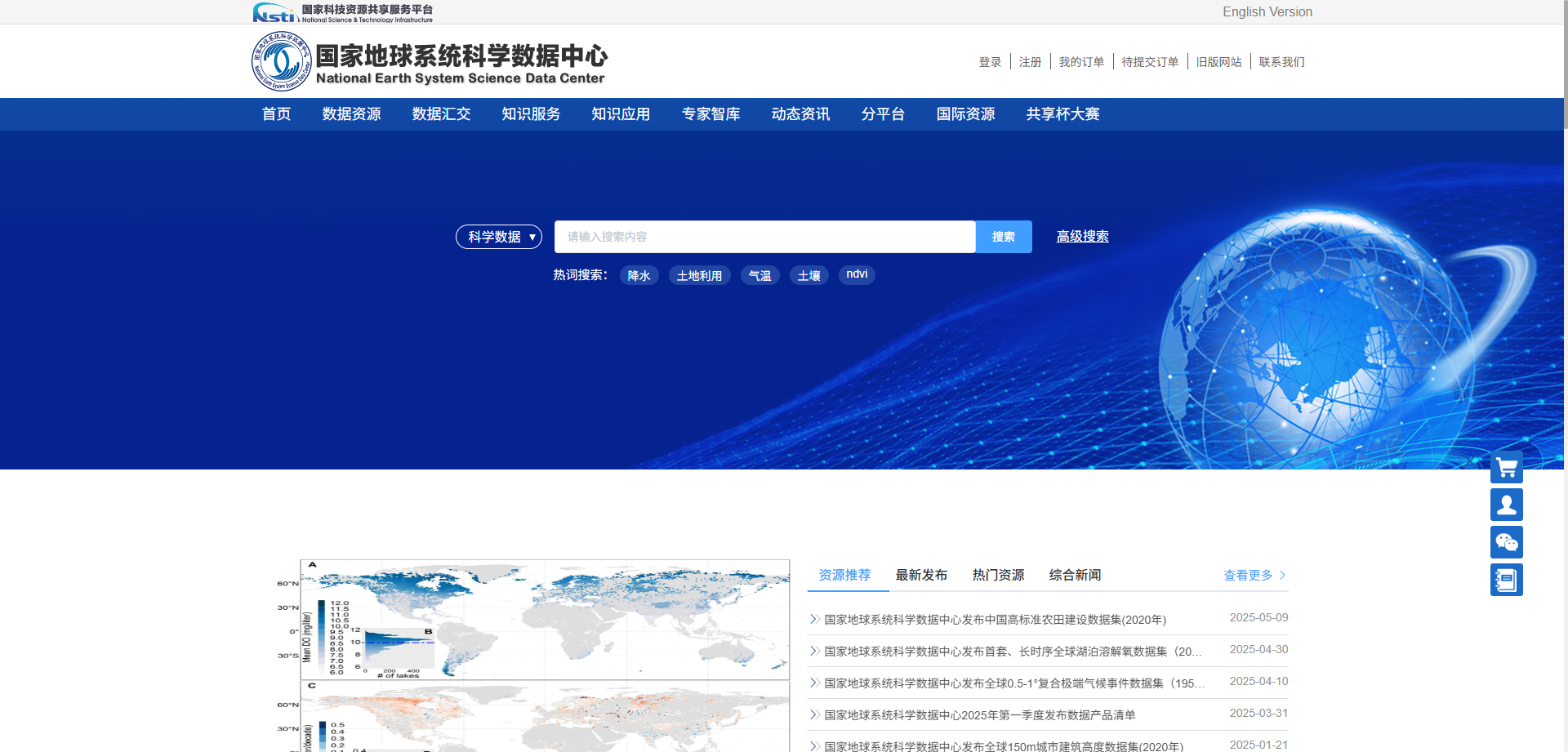Open the 科学数据 search type dropdown
This screenshot has width=1568, height=752.
click(499, 237)
